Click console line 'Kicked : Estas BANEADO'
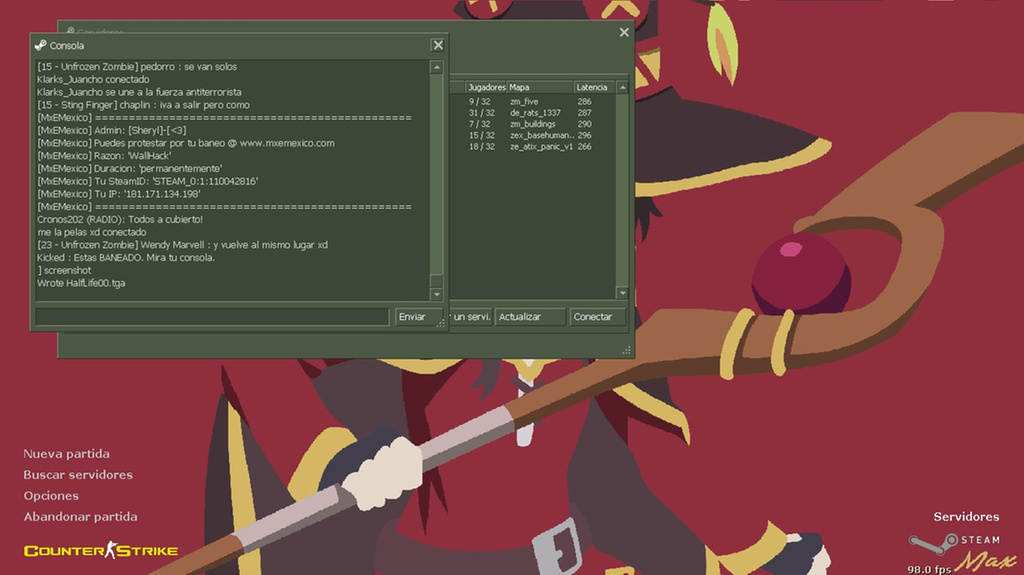Image resolution: width=1024 pixels, height=575 pixels. coord(125,257)
